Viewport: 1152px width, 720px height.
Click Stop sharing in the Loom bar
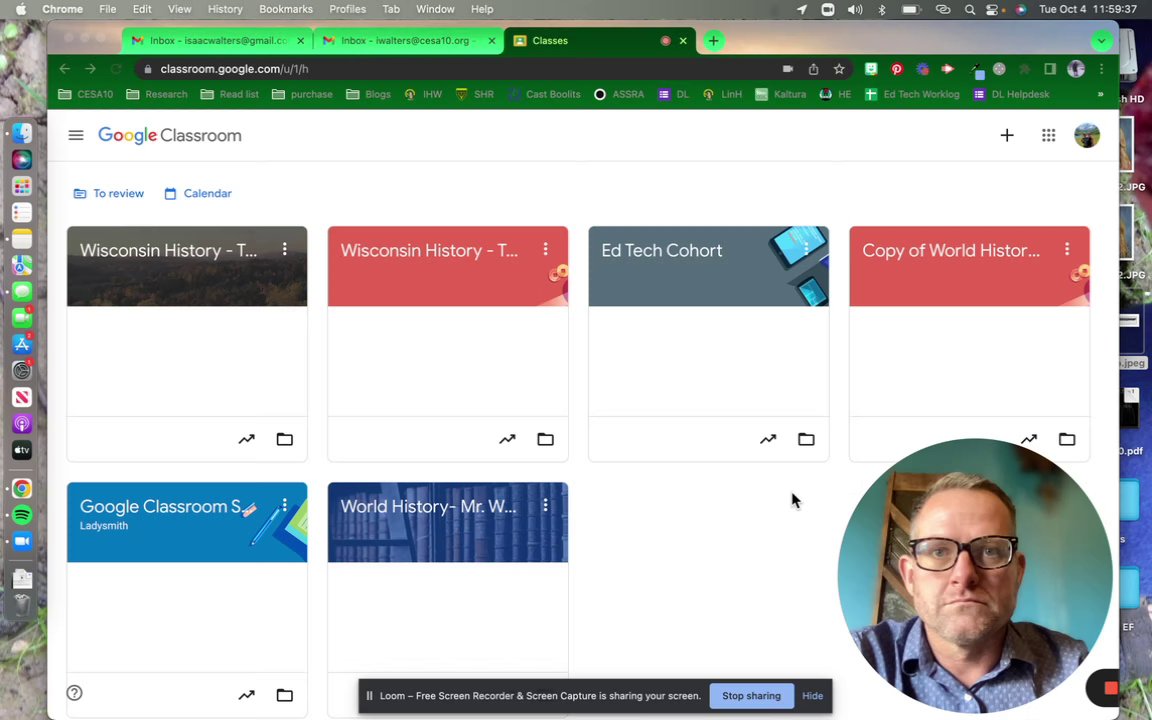click(x=751, y=696)
